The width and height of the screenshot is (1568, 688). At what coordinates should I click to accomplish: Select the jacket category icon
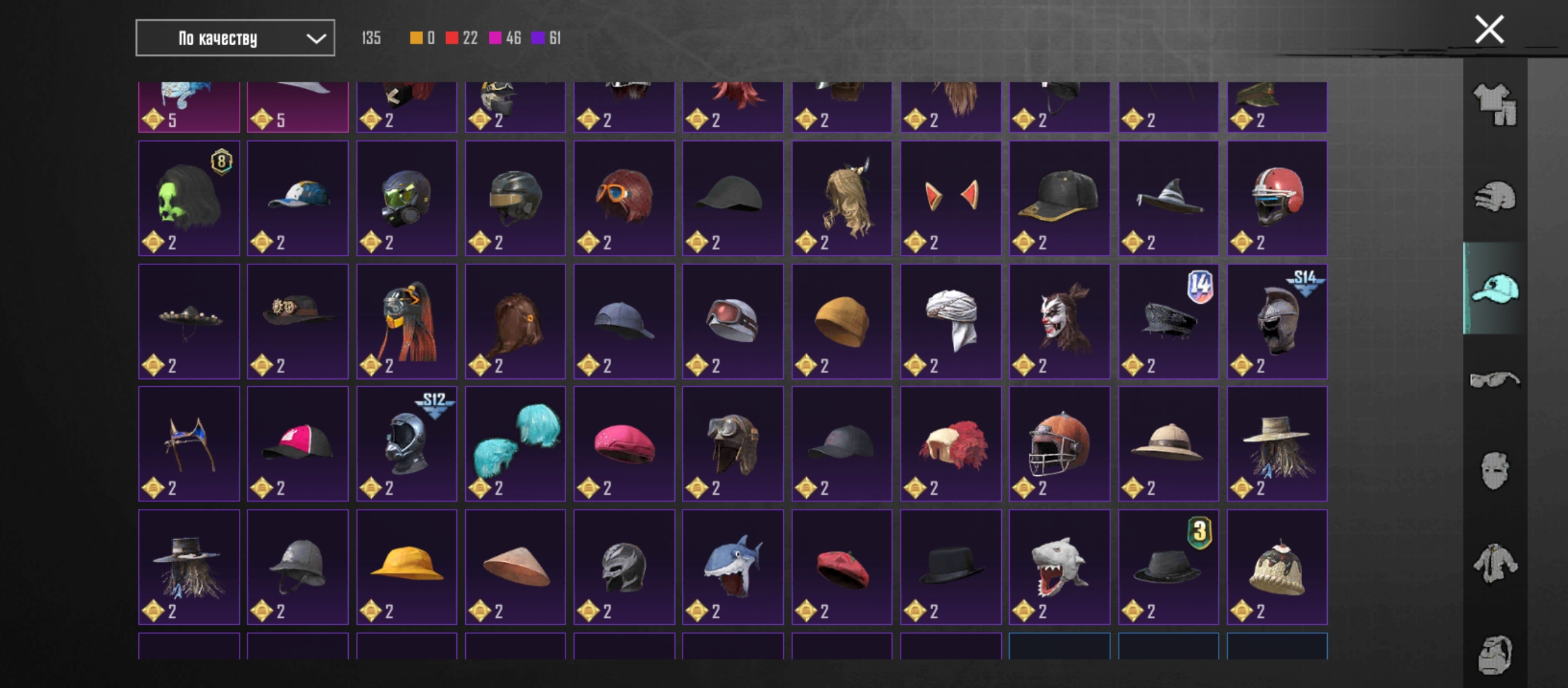tap(1495, 563)
